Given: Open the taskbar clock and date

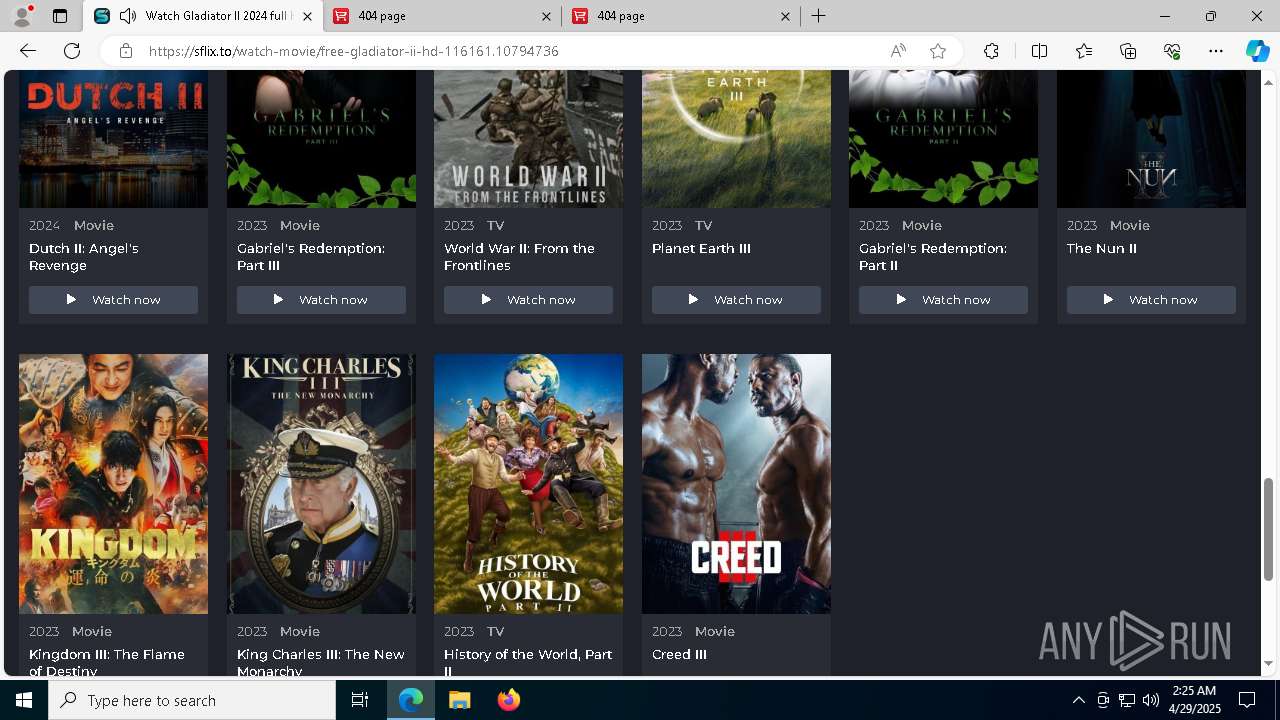Looking at the screenshot, I should 1194,700.
